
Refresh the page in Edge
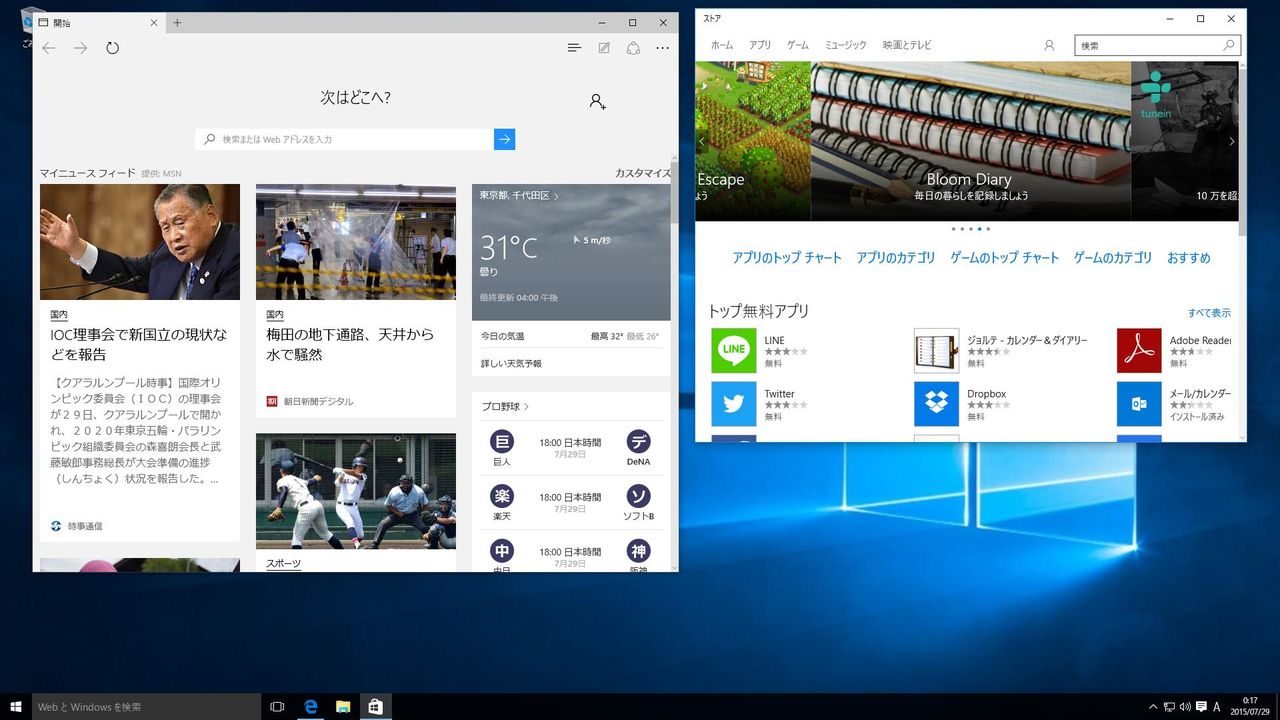[x=113, y=48]
